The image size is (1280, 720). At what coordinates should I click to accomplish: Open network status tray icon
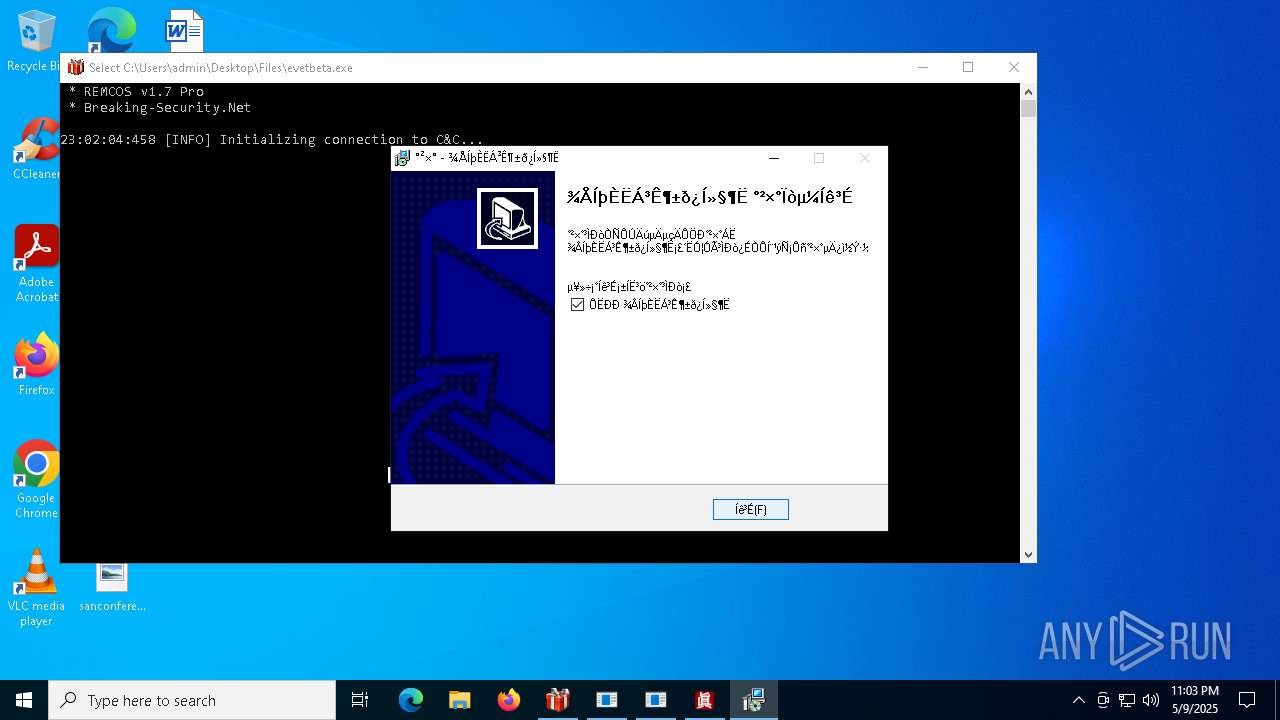click(x=1127, y=700)
